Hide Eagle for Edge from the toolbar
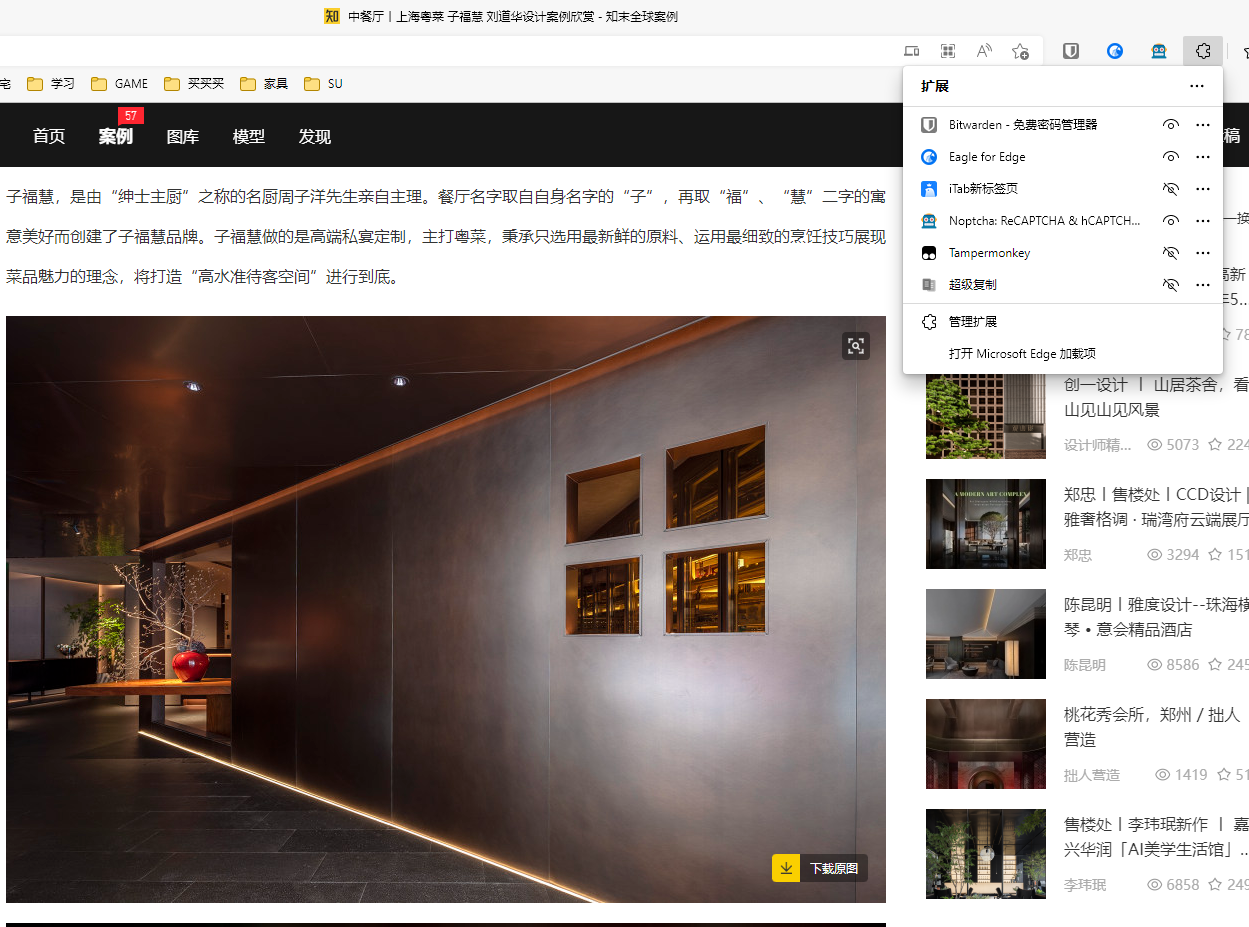The height and width of the screenshot is (927, 1249). point(1171,157)
